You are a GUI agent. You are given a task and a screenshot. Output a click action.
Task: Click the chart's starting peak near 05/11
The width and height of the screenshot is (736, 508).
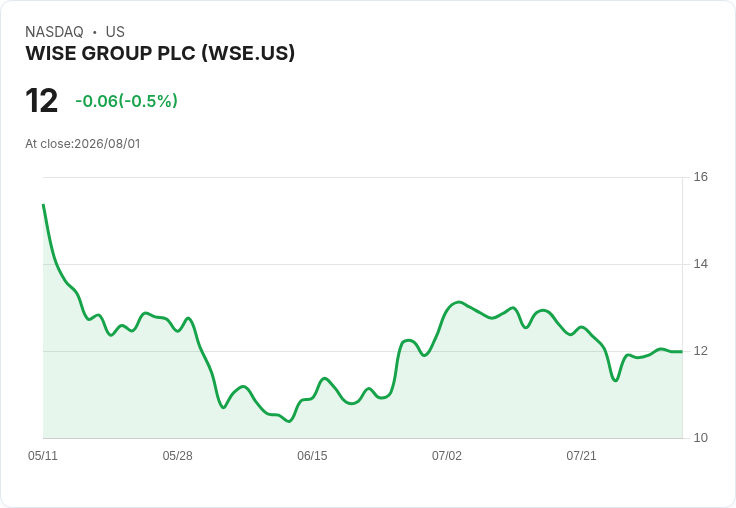click(x=44, y=205)
